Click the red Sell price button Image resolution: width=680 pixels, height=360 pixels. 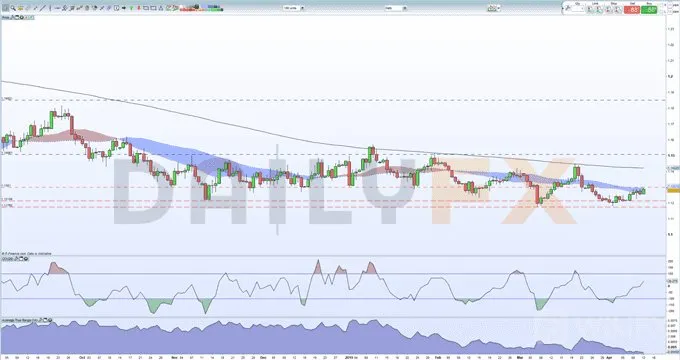click(632, 10)
